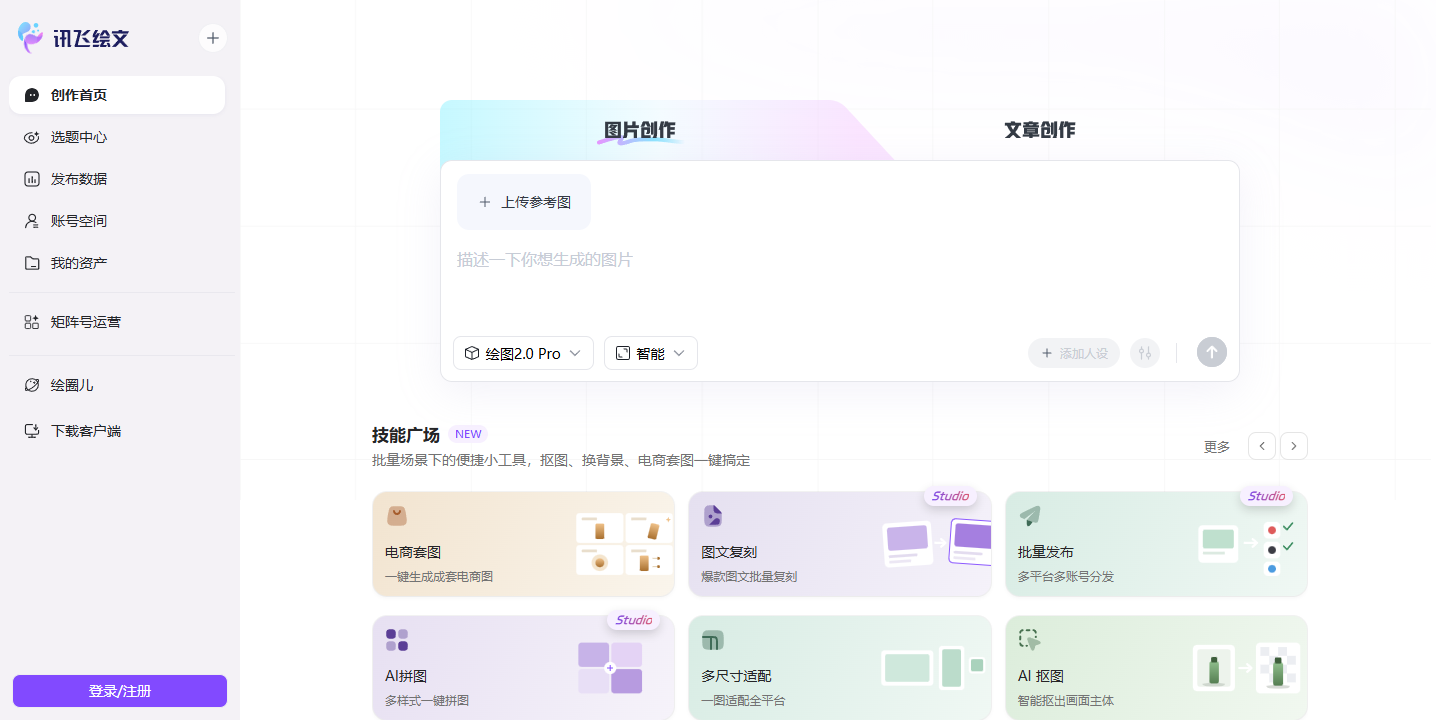1440x720 pixels.
Task: Click the Studio badge on 图文复刻
Action: pos(950,496)
